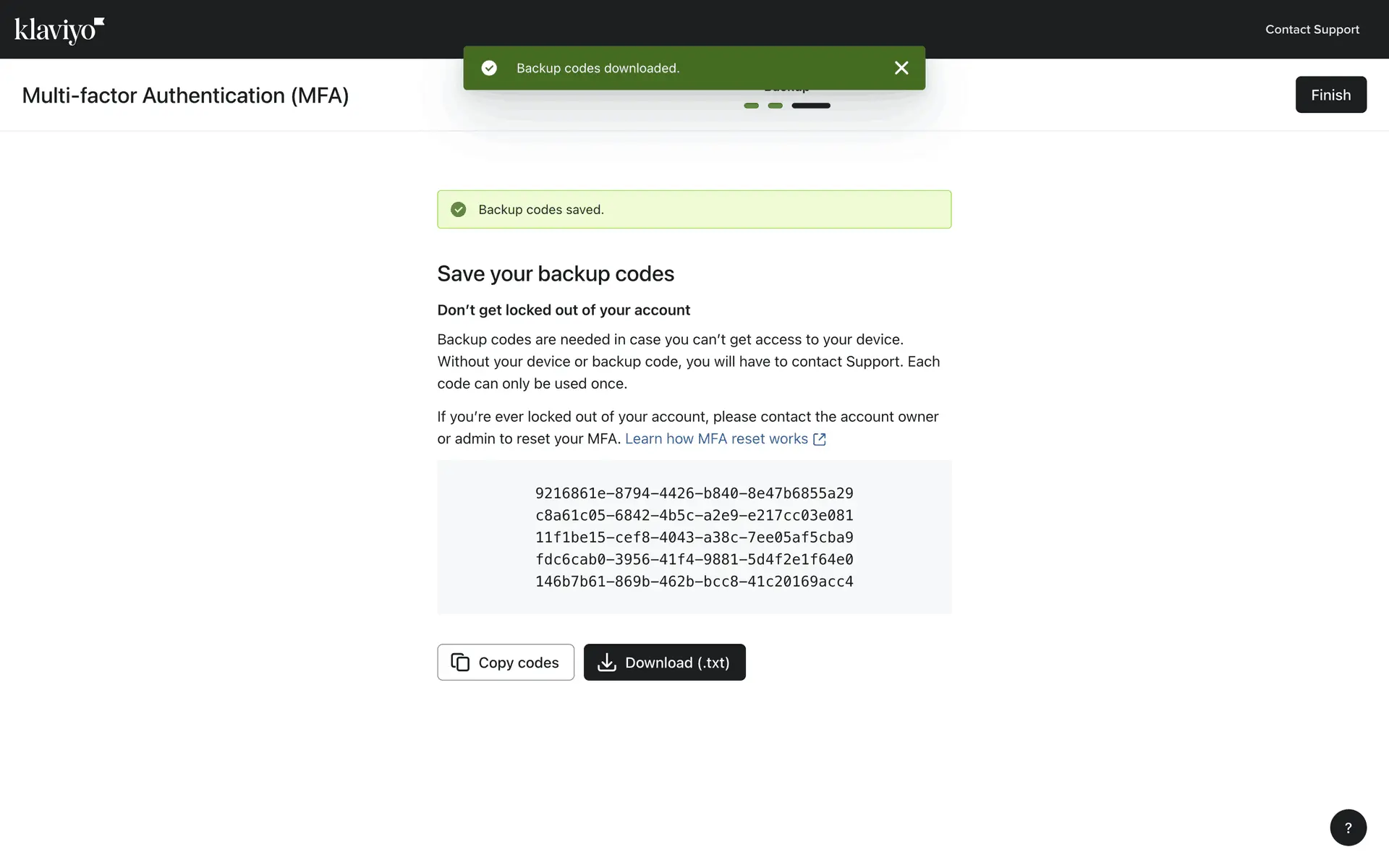
Task: Click the Backup codes saved banner
Action: click(x=694, y=210)
